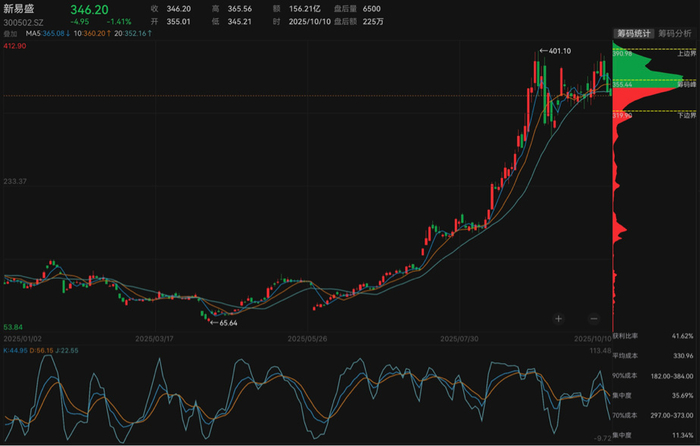The image size is (700, 446).
Task: Switch to the 筹码统计 tab
Action: click(x=633, y=33)
